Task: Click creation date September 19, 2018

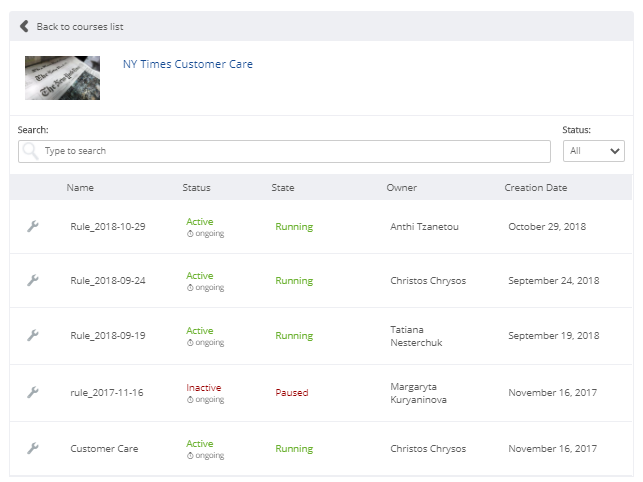Action: [554, 336]
